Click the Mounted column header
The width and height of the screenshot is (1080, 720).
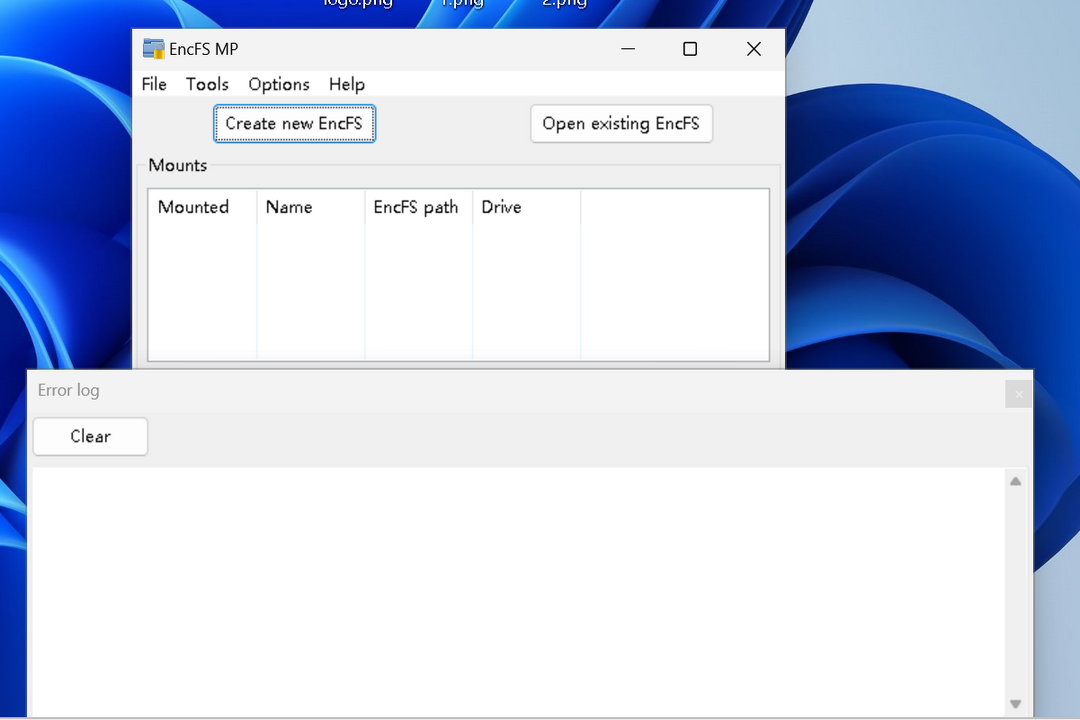tap(195, 207)
